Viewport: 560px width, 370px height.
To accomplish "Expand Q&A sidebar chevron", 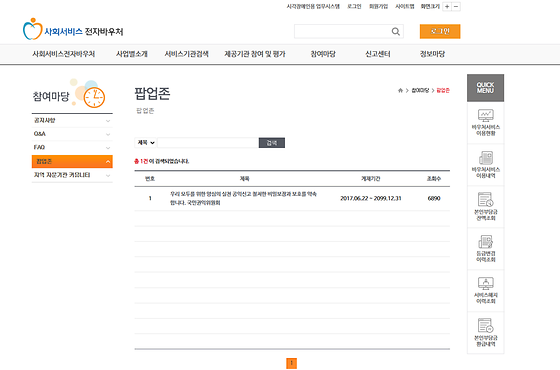I will pos(108,134).
